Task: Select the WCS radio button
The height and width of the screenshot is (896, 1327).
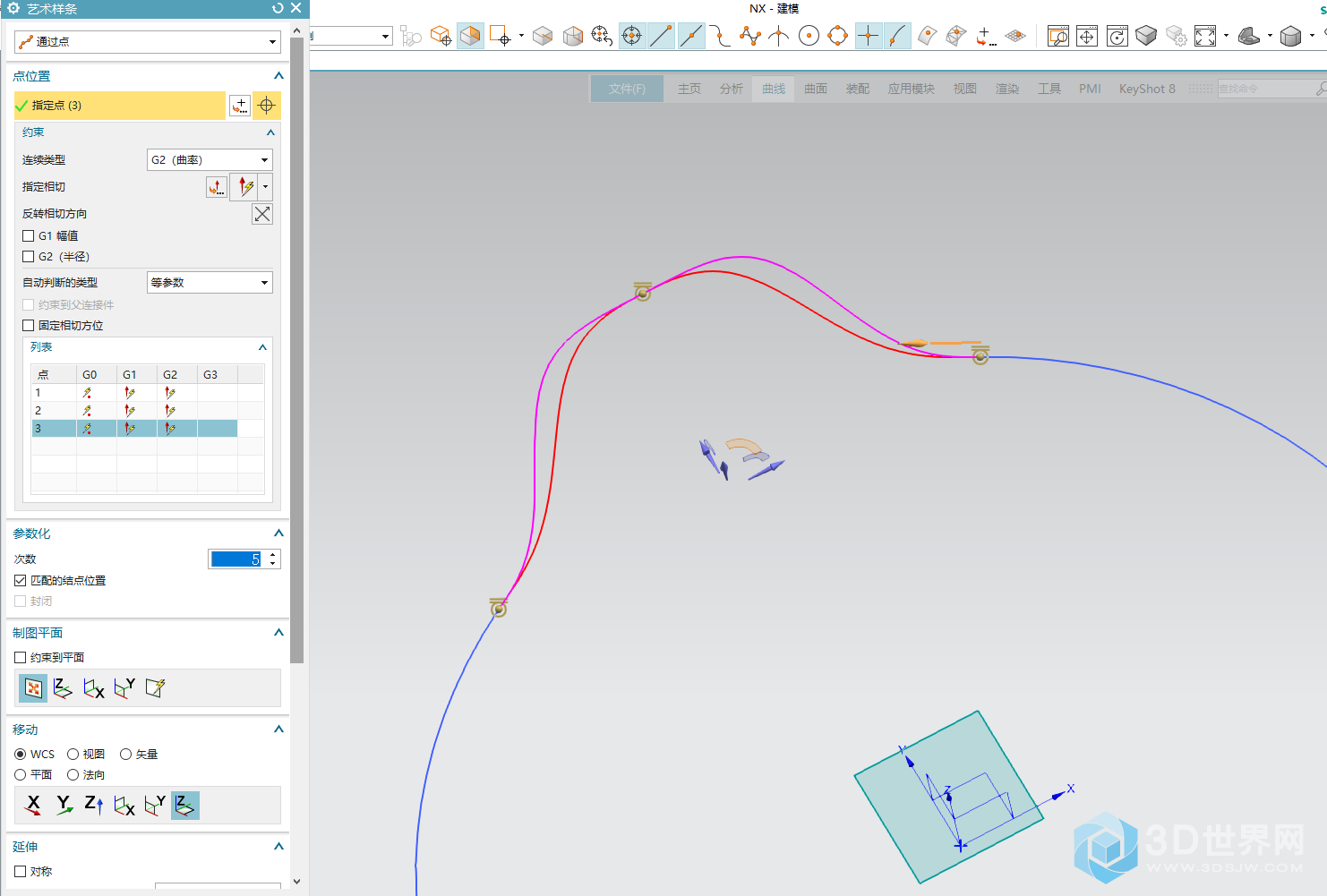Action: click(21, 755)
